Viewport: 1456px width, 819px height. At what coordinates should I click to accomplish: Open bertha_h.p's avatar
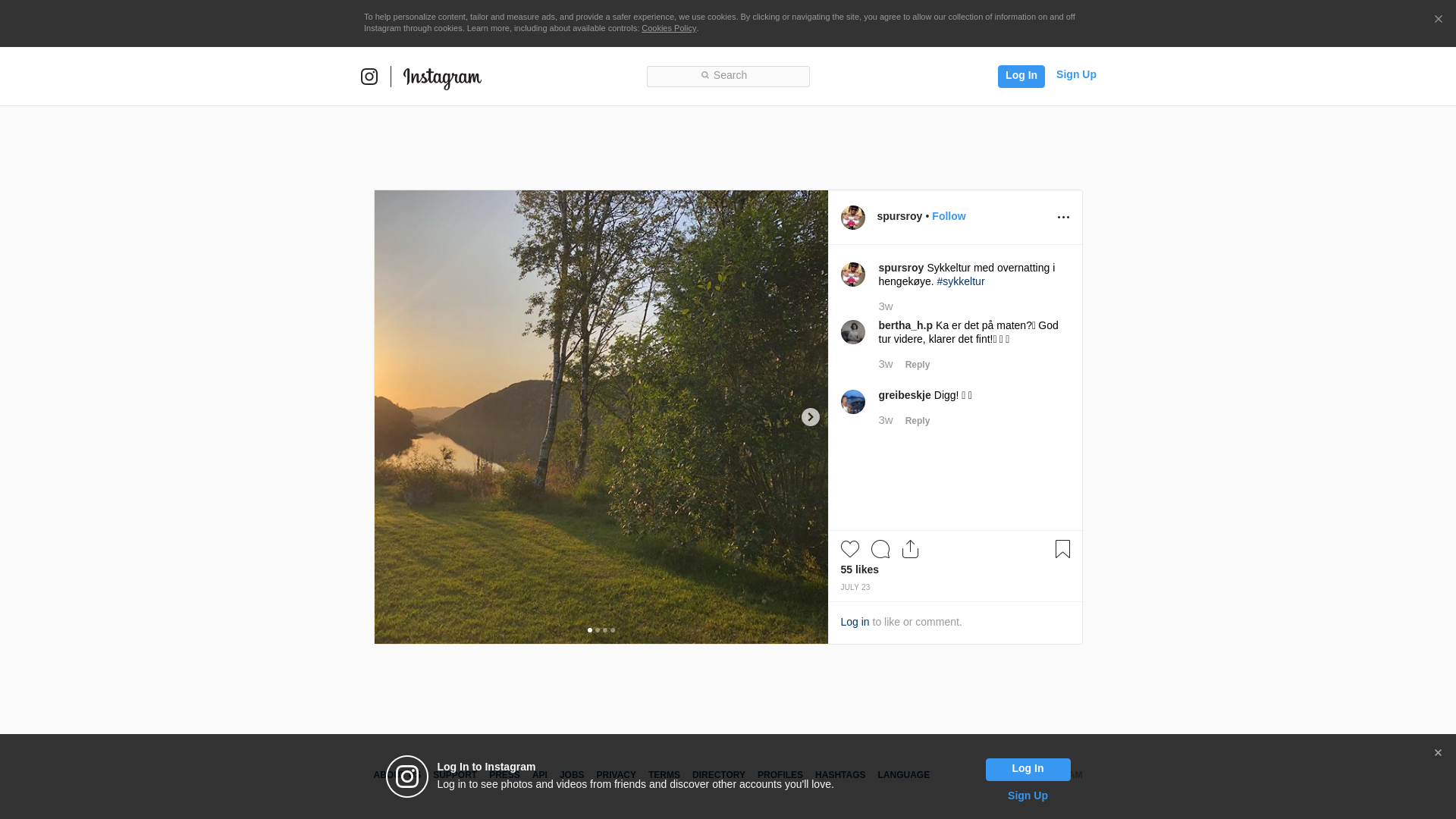coord(852,332)
